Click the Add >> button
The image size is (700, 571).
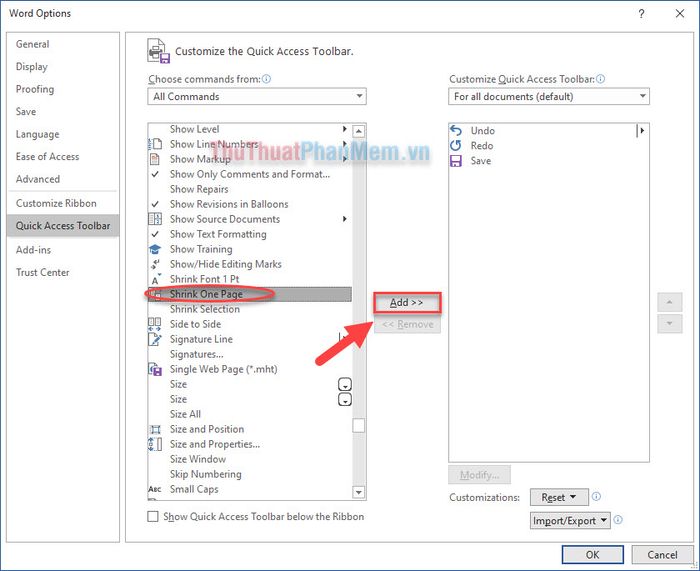pyautogui.click(x=407, y=303)
